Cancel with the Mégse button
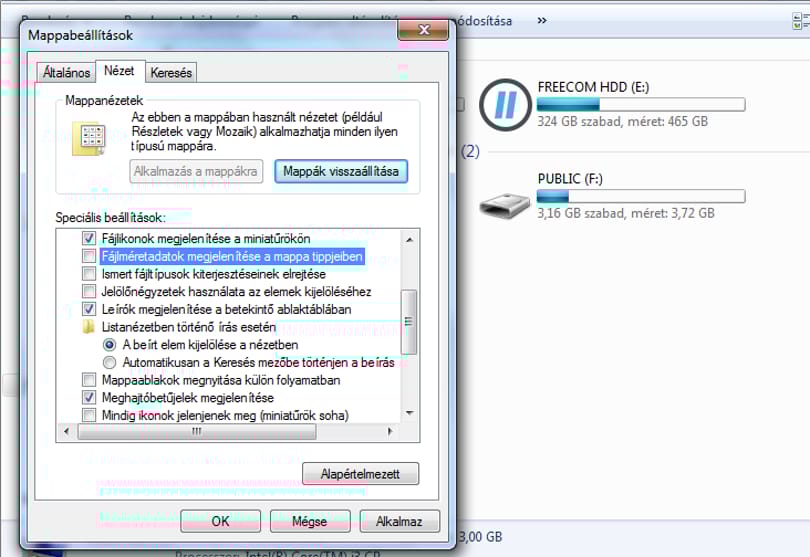The height and width of the screenshot is (557, 810). (x=310, y=521)
